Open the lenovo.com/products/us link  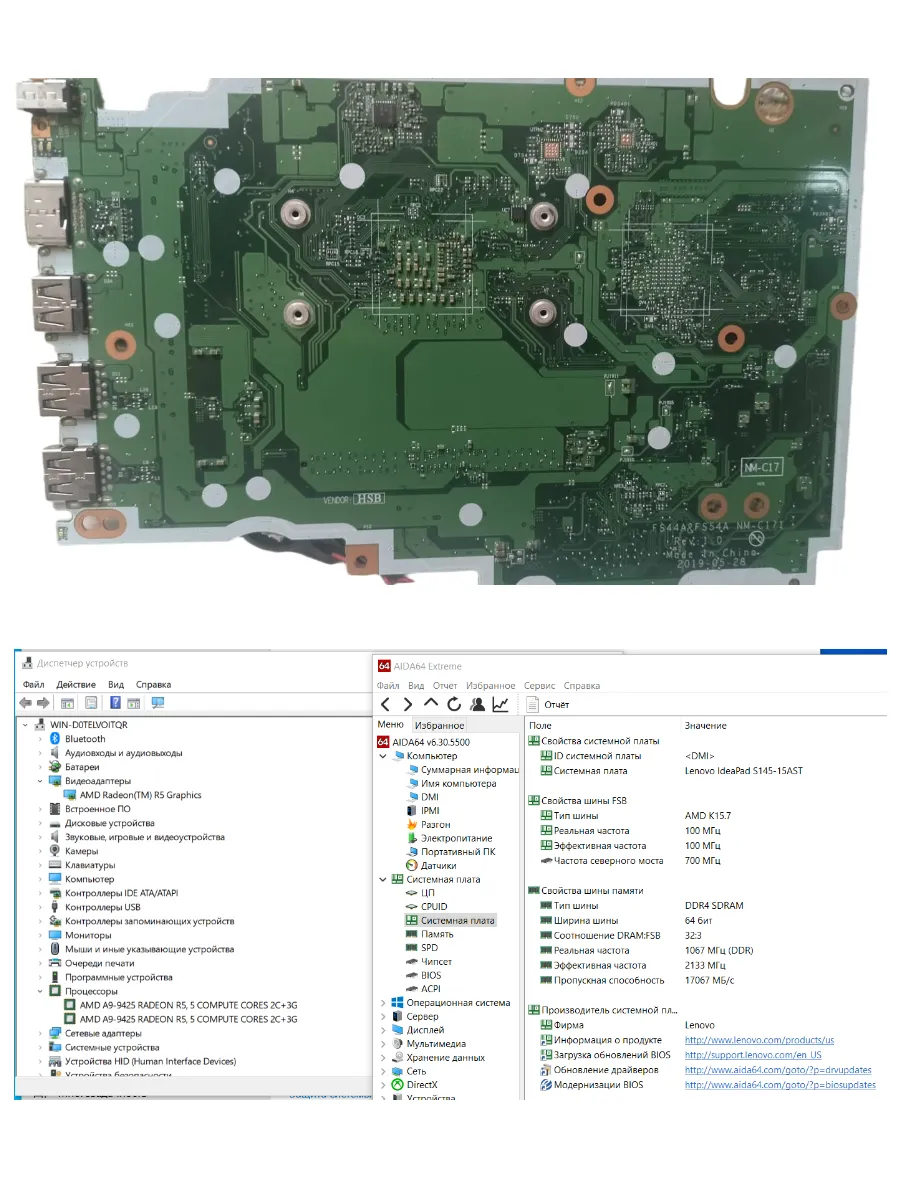(759, 1040)
